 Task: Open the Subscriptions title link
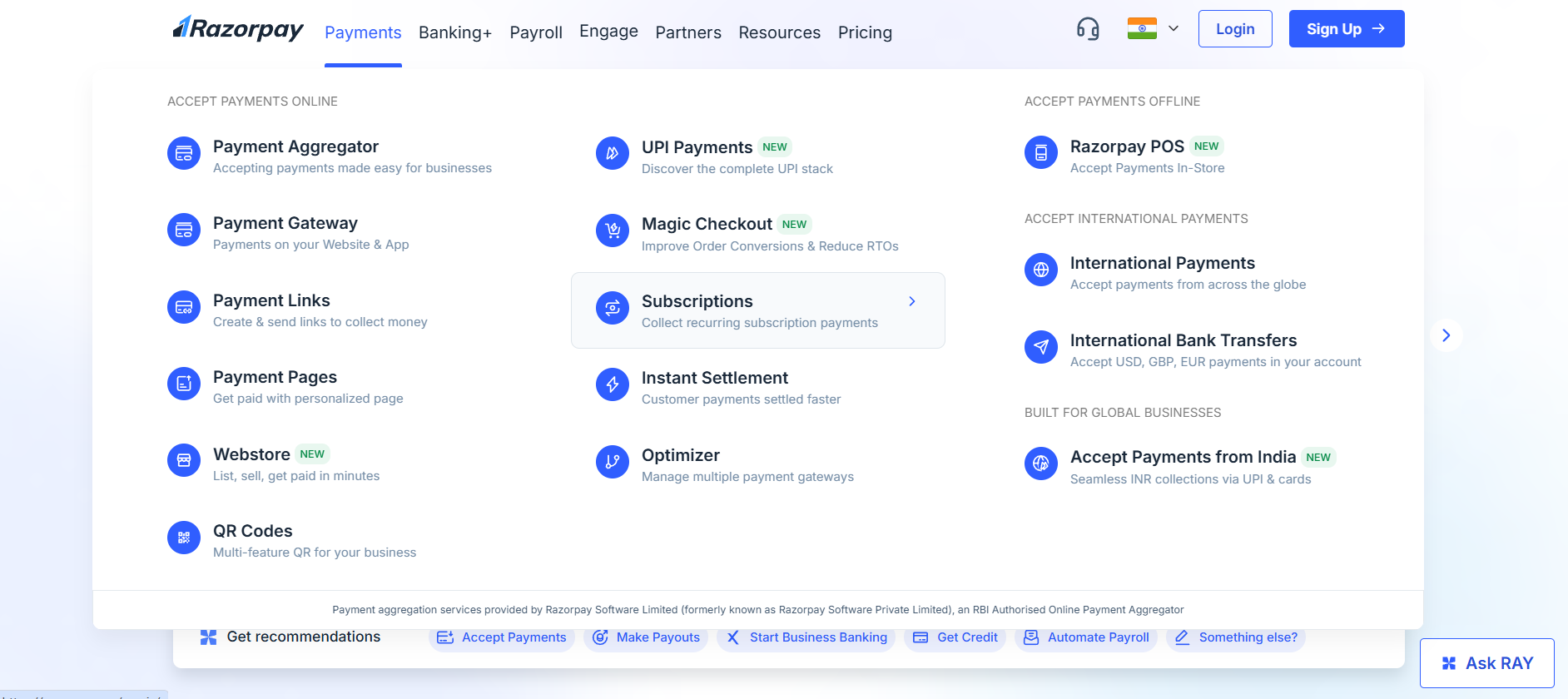(697, 301)
